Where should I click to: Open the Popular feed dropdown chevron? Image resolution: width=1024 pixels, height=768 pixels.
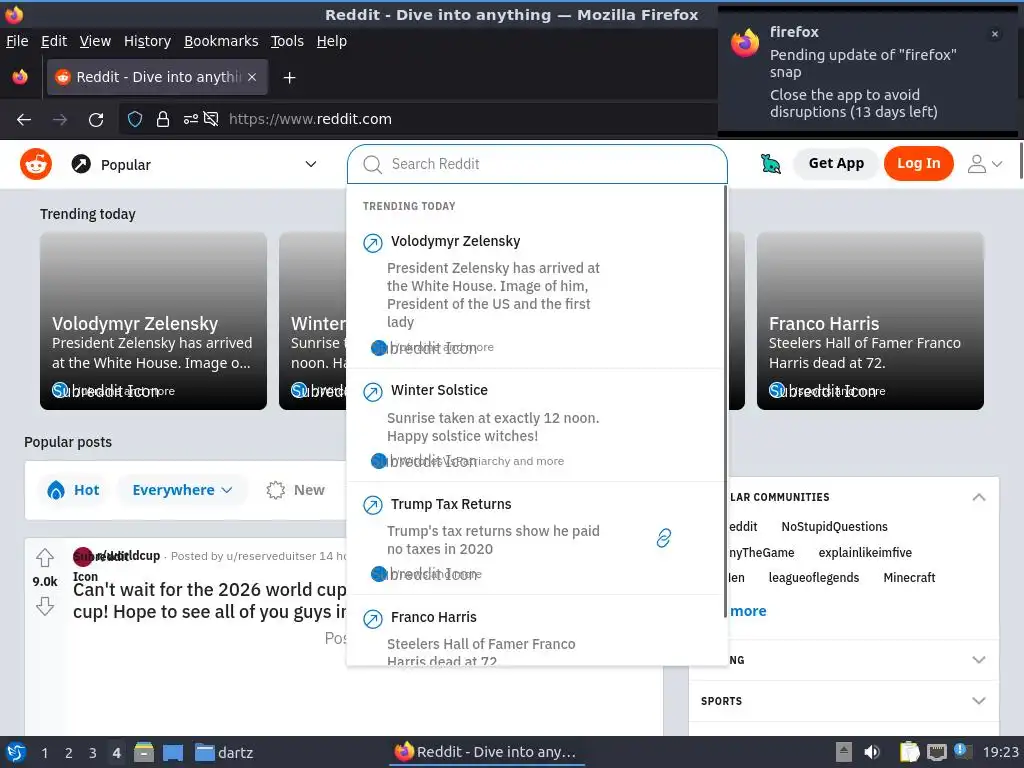311,164
